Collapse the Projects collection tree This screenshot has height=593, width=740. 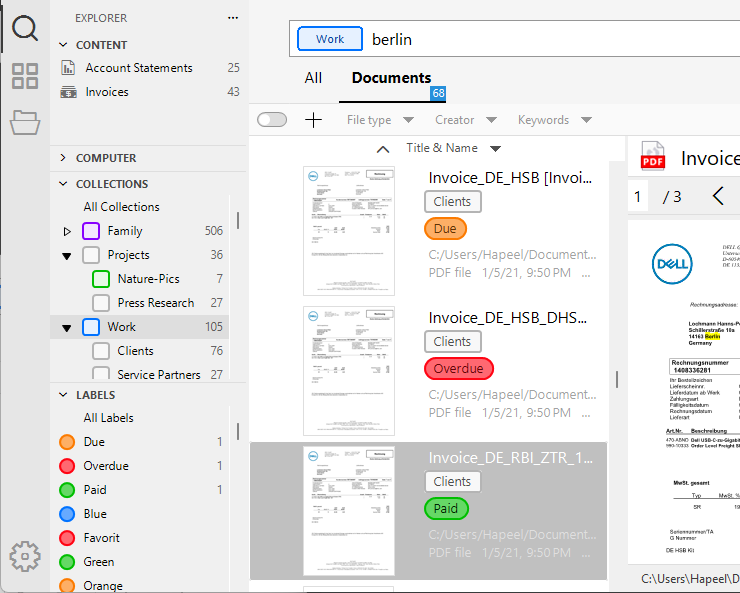[x=67, y=256]
